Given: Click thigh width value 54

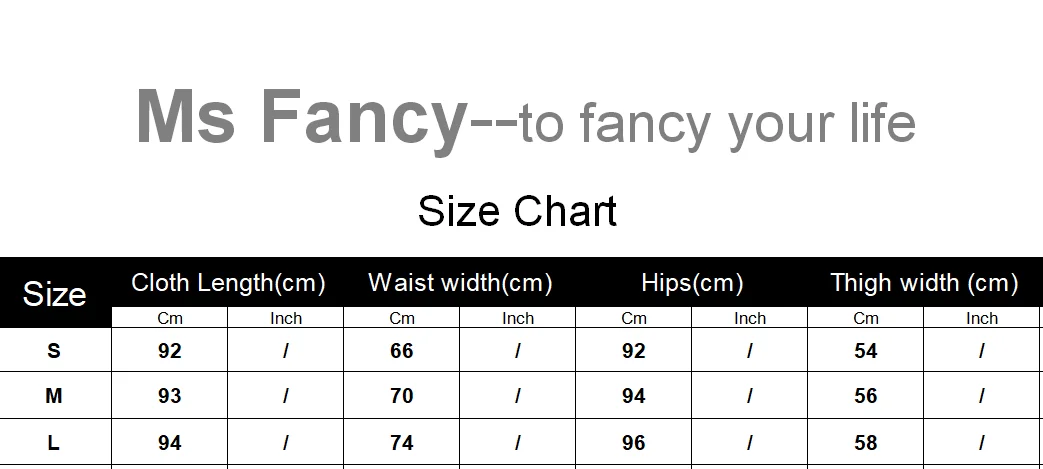Looking at the screenshot, I should click(x=865, y=351).
